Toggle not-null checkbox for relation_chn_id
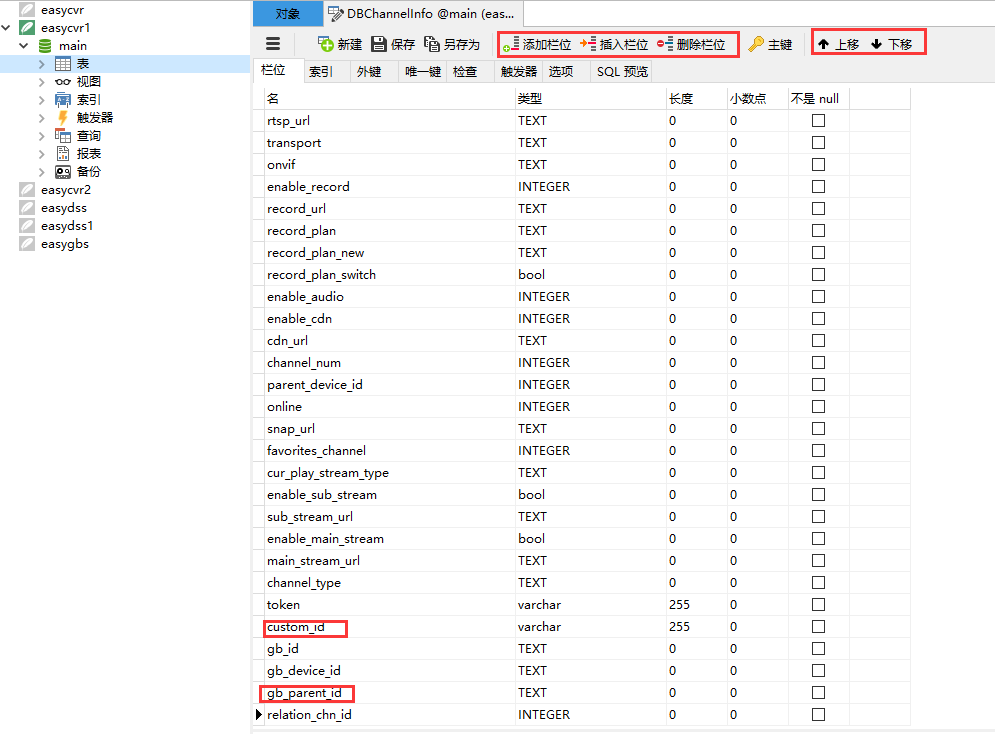Image resolution: width=995 pixels, height=734 pixels. click(x=819, y=714)
